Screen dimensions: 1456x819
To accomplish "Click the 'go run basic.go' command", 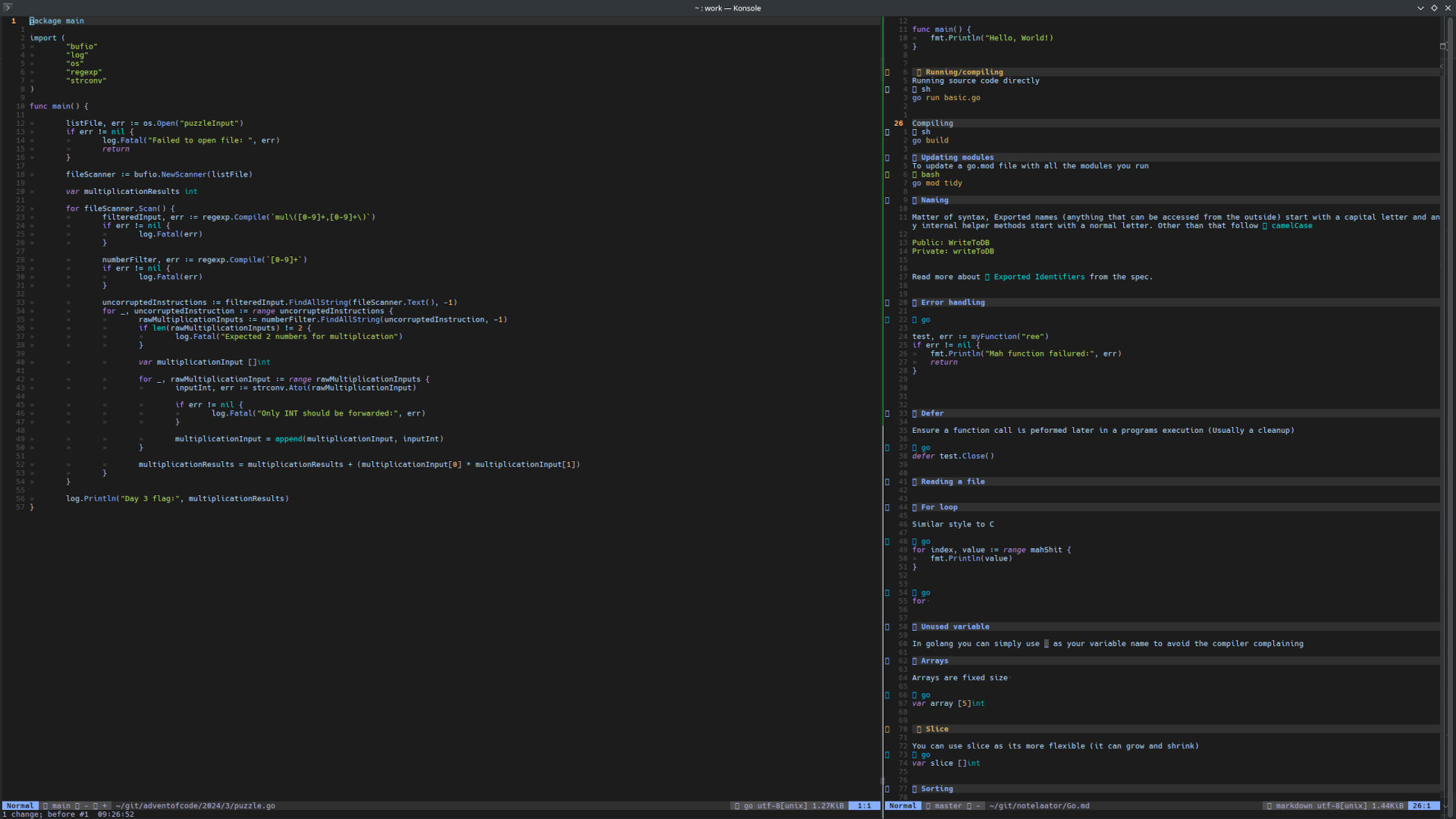I will [x=946, y=98].
